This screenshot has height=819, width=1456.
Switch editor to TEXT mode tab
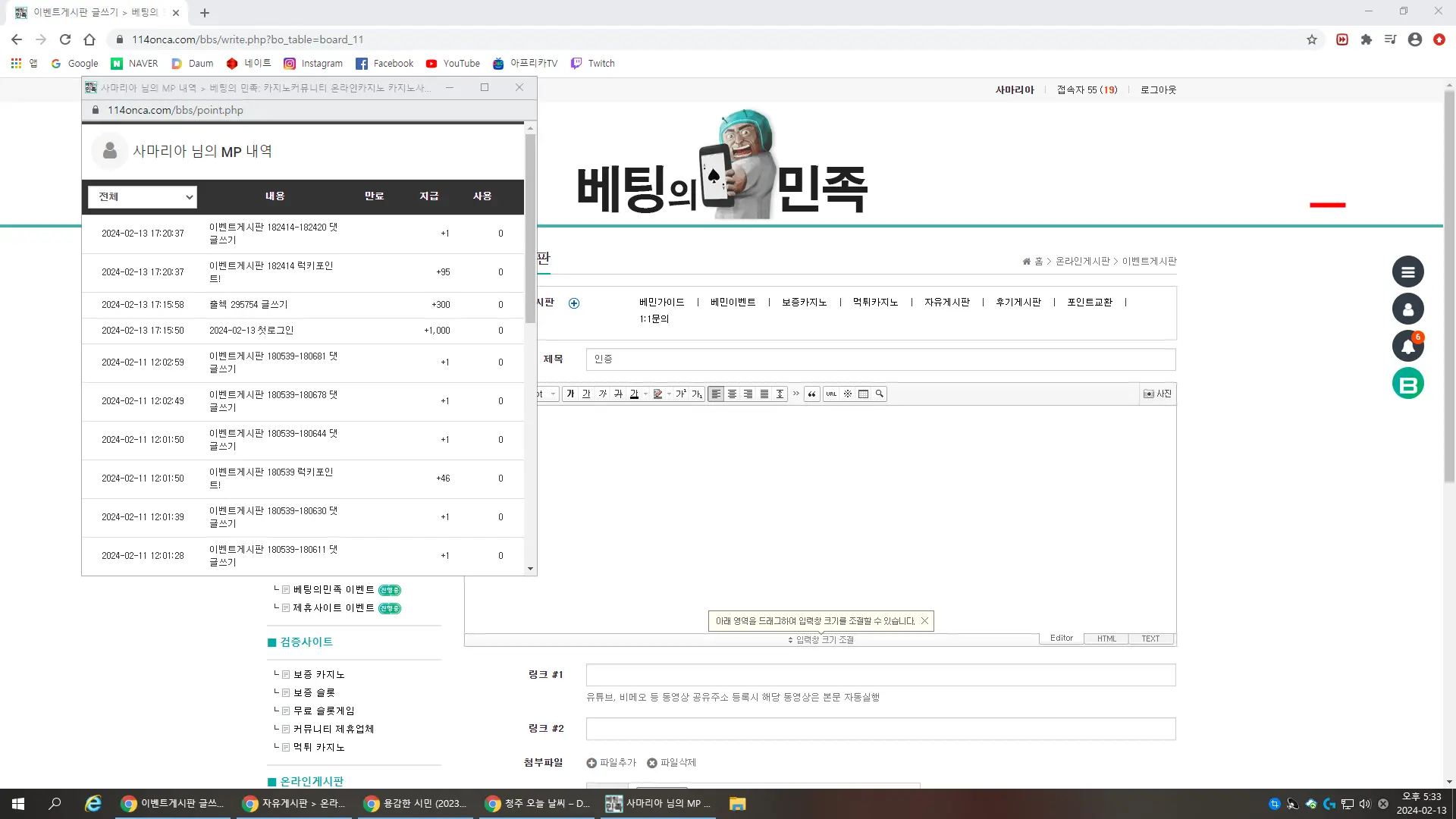point(1150,639)
